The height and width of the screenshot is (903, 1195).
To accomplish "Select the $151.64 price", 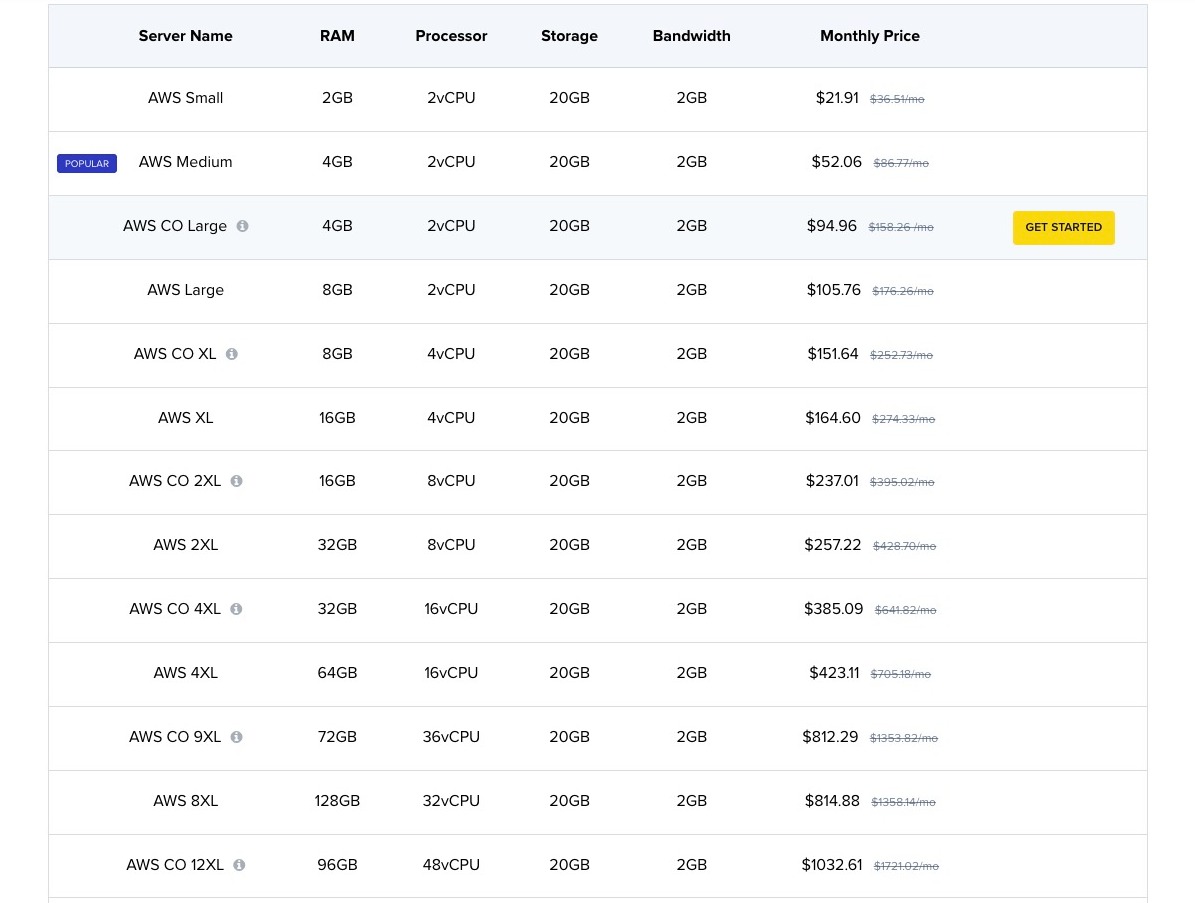I will 832,354.
